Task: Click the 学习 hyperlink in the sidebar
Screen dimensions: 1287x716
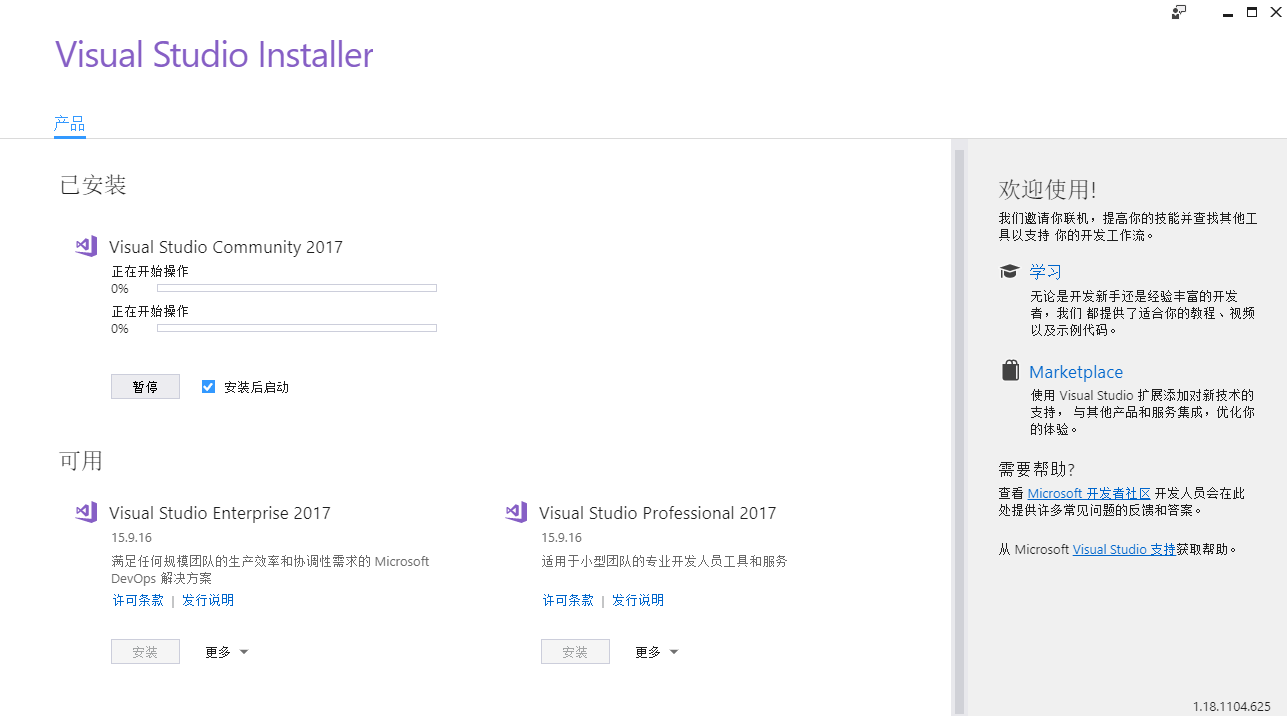Action: (1044, 270)
